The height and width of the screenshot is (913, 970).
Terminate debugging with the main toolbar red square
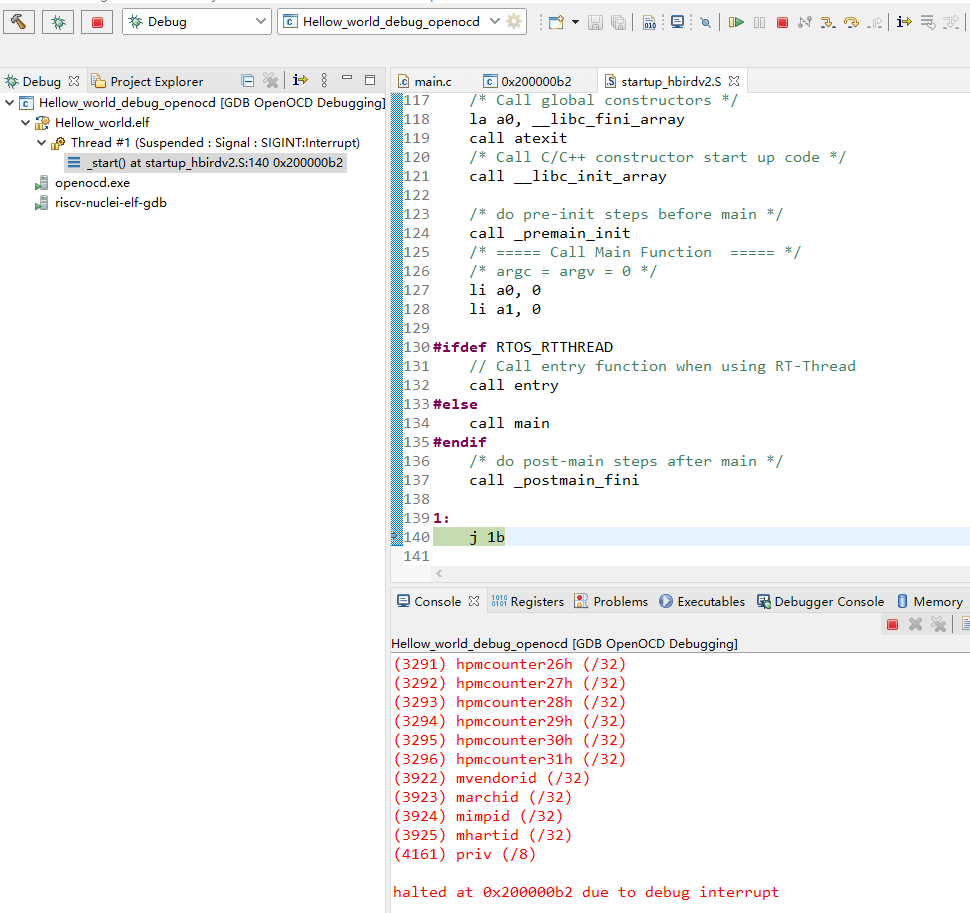pos(783,22)
